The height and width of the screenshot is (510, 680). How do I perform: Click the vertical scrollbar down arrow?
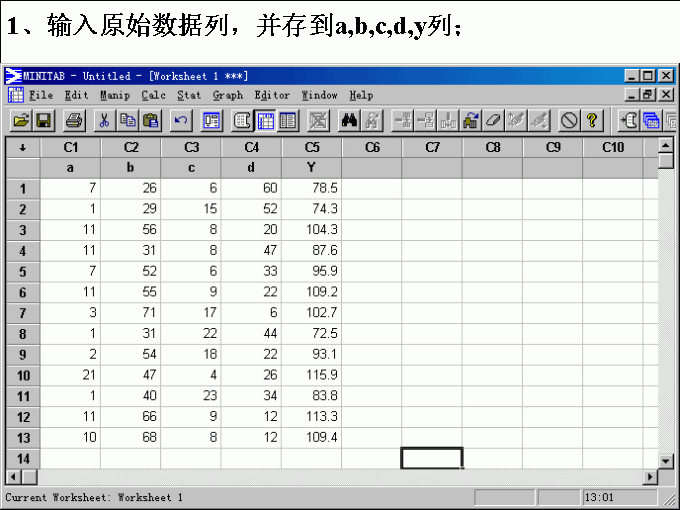(666, 460)
